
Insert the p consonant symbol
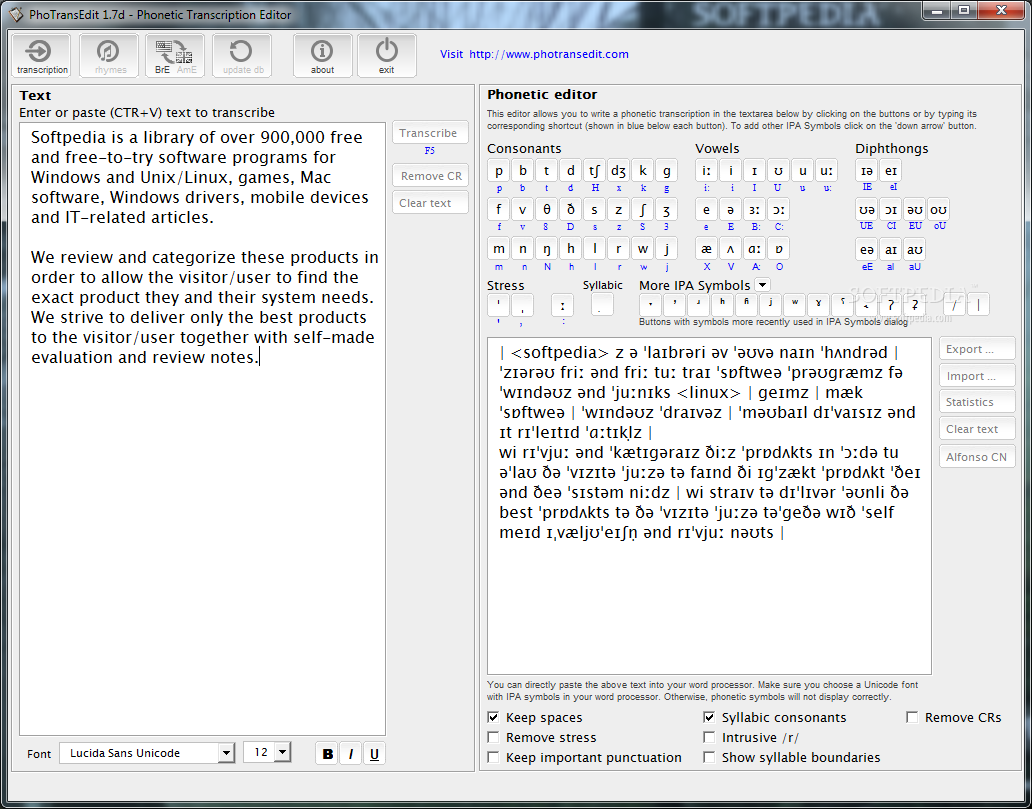pos(498,171)
